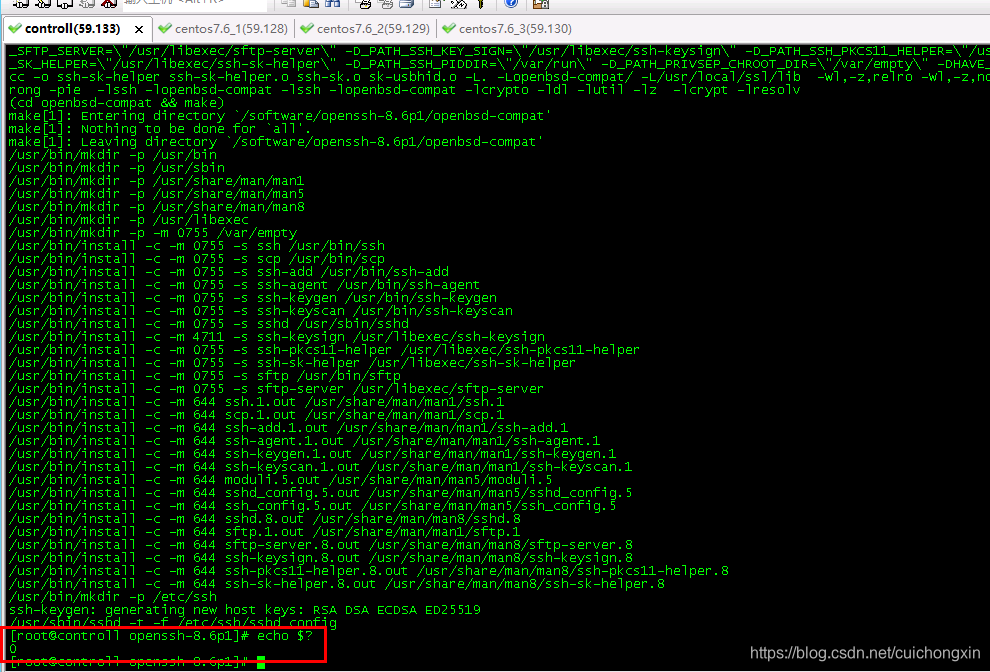The width and height of the screenshot is (990, 672).
Task: Click the 'mkdir -p /usr/bin' line
Action: pos(112,155)
